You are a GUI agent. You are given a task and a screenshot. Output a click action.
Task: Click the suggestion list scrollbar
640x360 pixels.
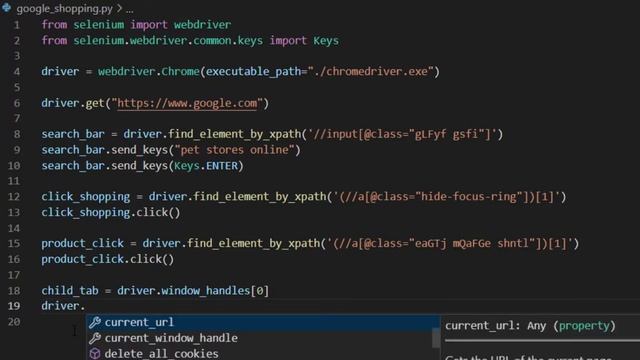click(436, 338)
